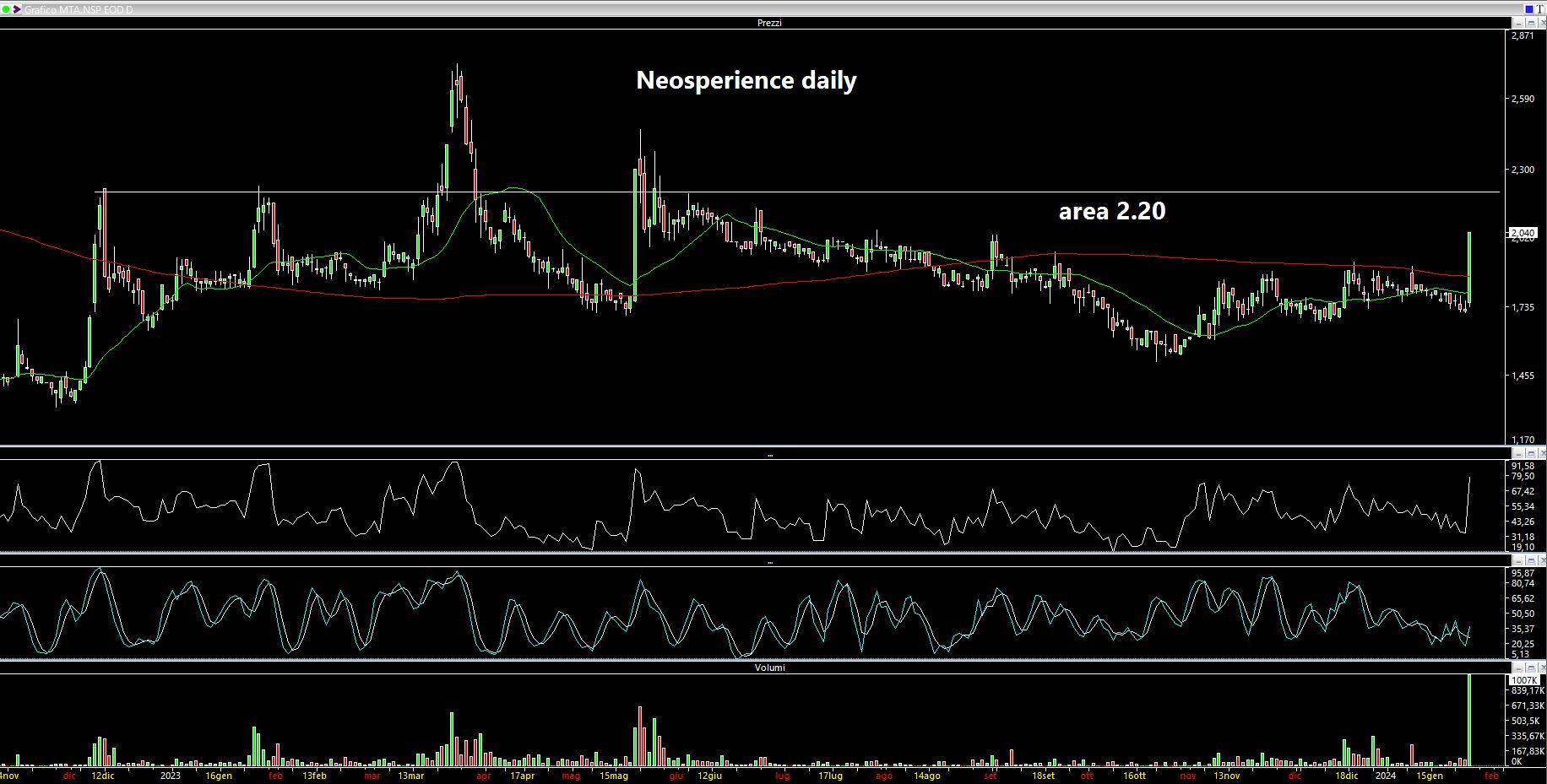Click the '17apr' date axis label
Image resolution: width=1547 pixels, height=784 pixels.
coord(523,776)
